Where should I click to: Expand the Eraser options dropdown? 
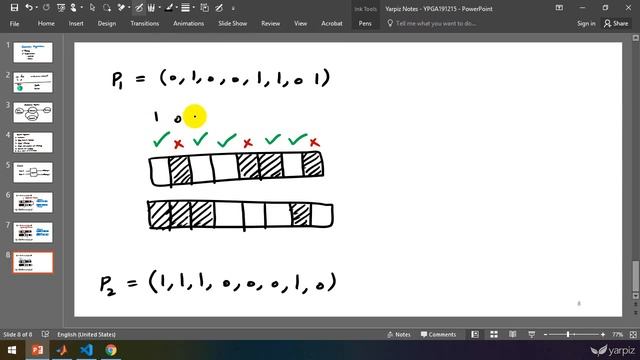[129, 8]
